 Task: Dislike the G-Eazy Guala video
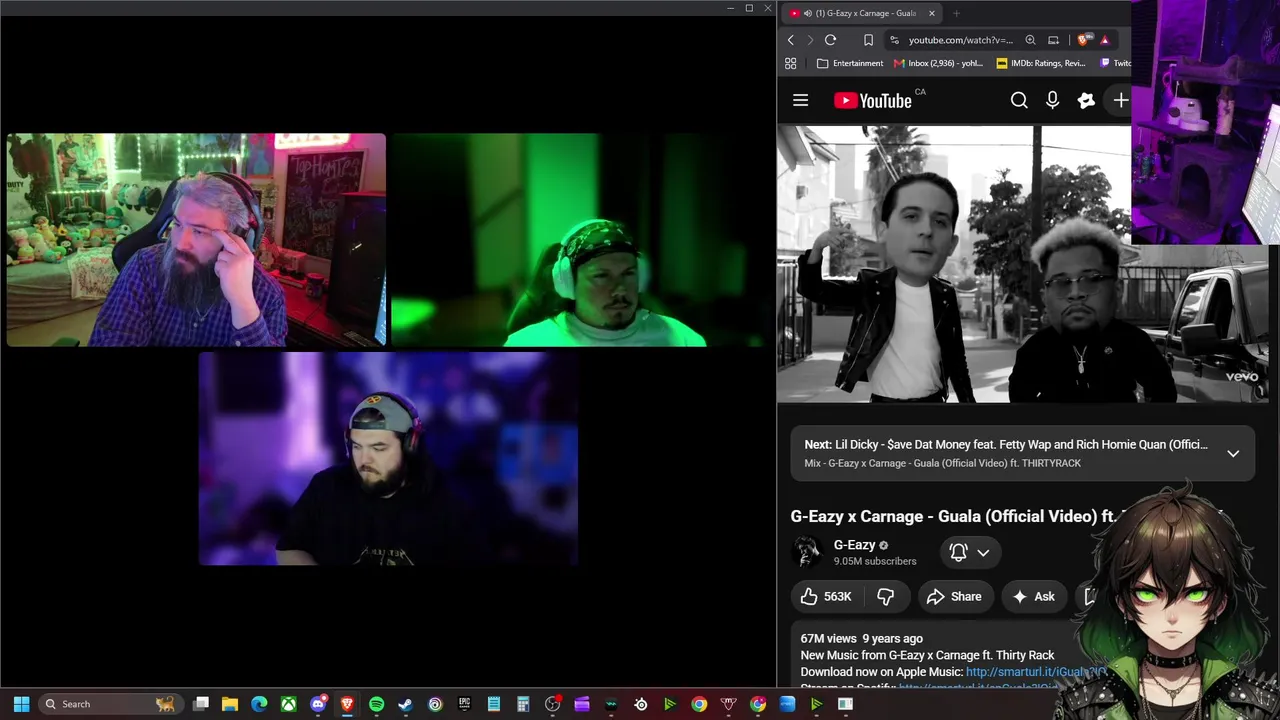(x=885, y=596)
